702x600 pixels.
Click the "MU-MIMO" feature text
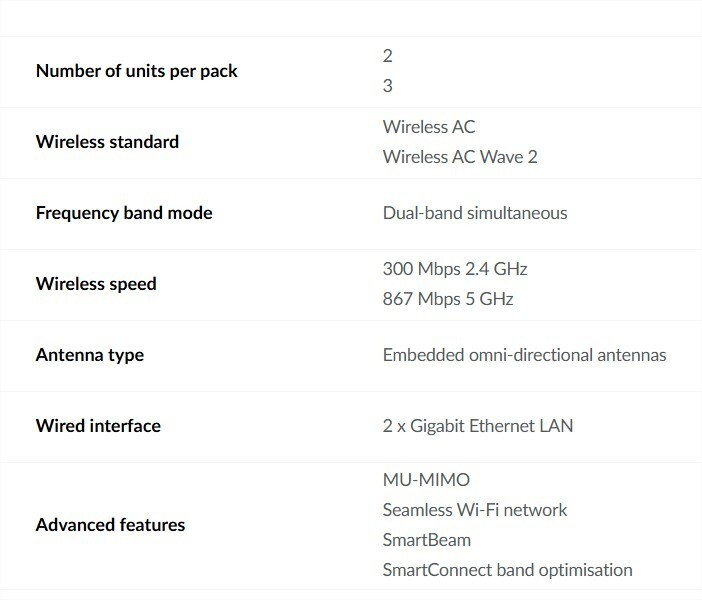426,480
